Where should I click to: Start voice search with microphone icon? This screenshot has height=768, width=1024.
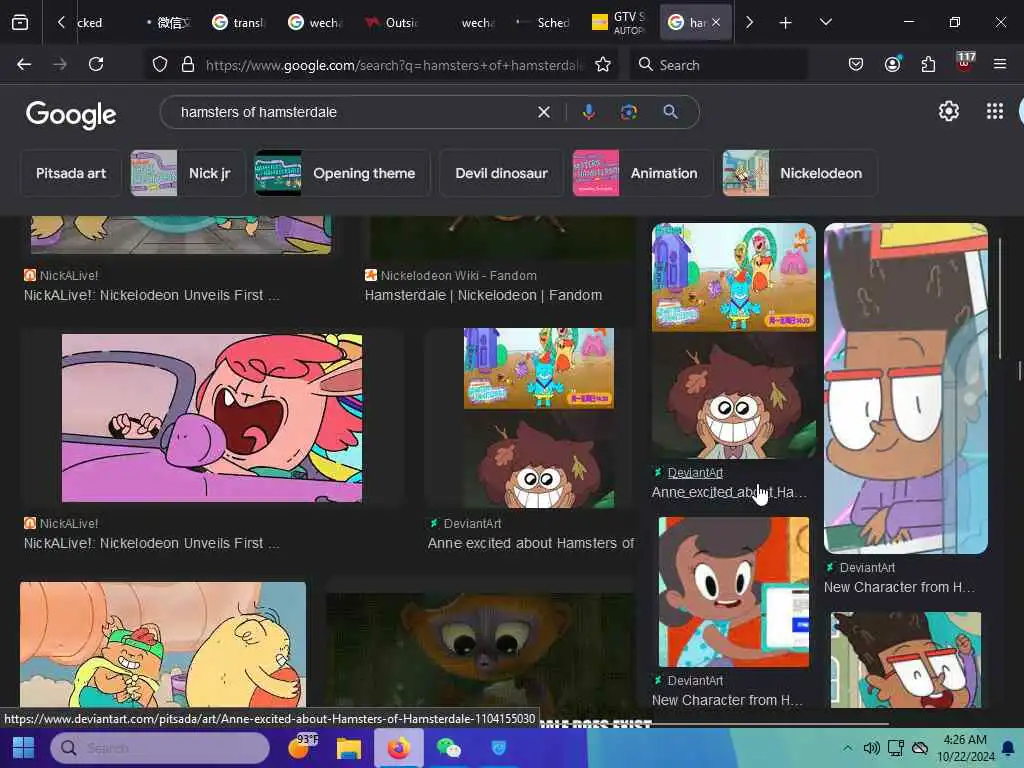click(x=588, y=112)
